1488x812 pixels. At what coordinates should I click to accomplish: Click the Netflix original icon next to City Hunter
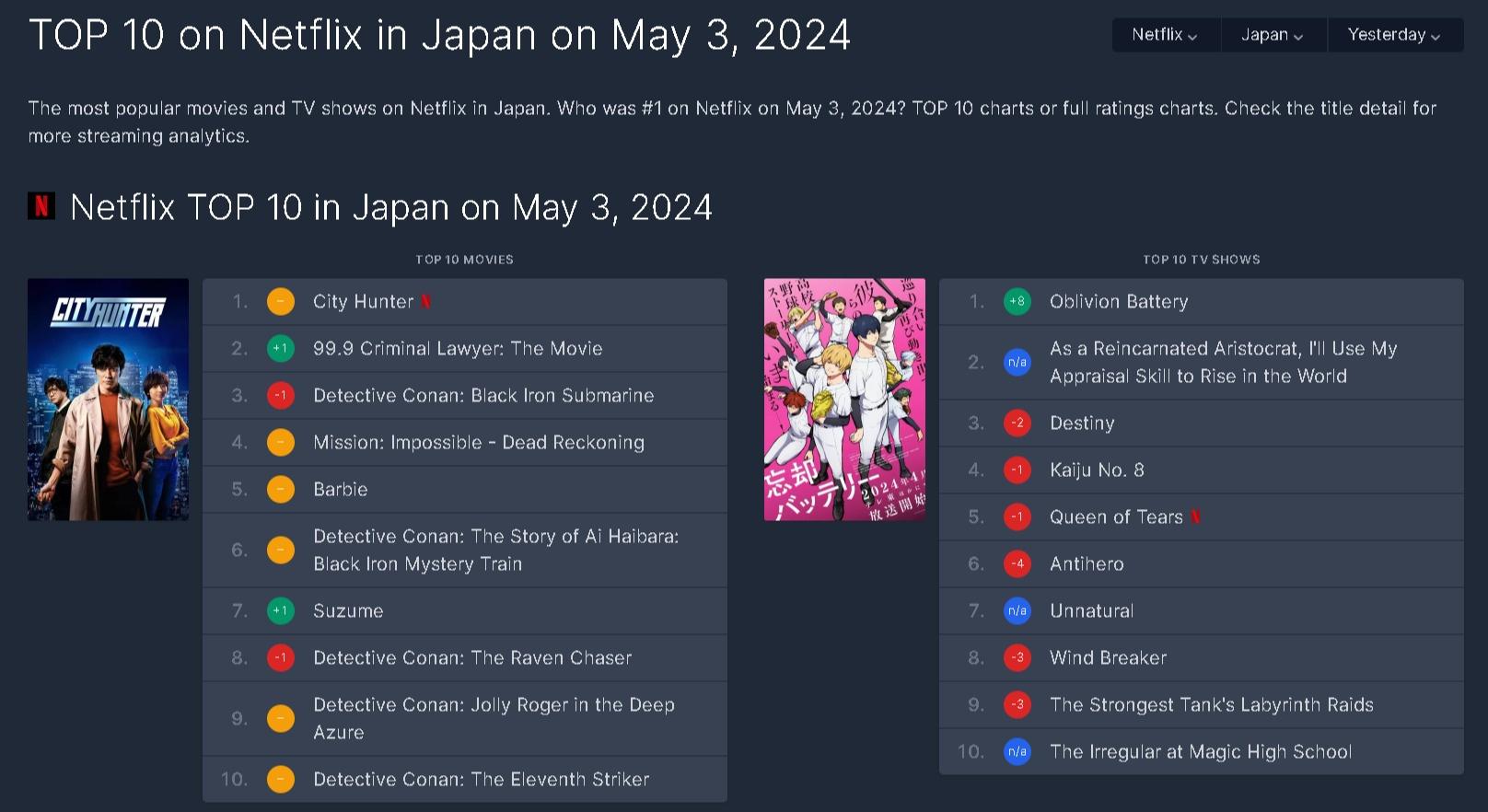coord(425,302)
